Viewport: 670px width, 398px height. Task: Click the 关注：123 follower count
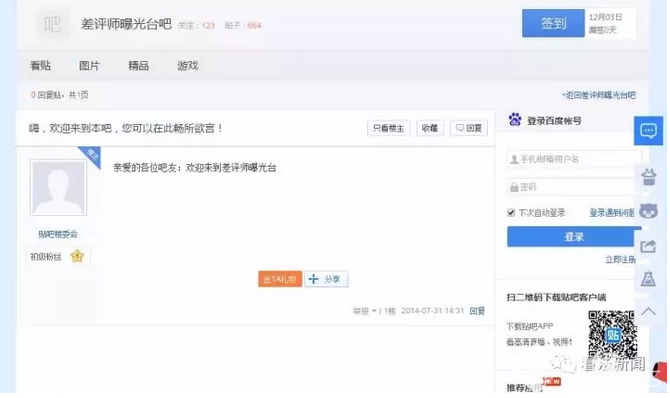196,26
